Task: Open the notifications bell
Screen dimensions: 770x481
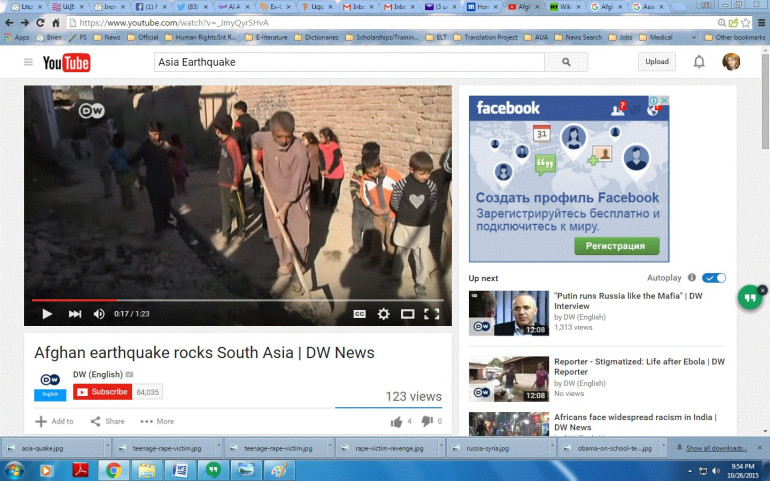Action: [699, 62]
